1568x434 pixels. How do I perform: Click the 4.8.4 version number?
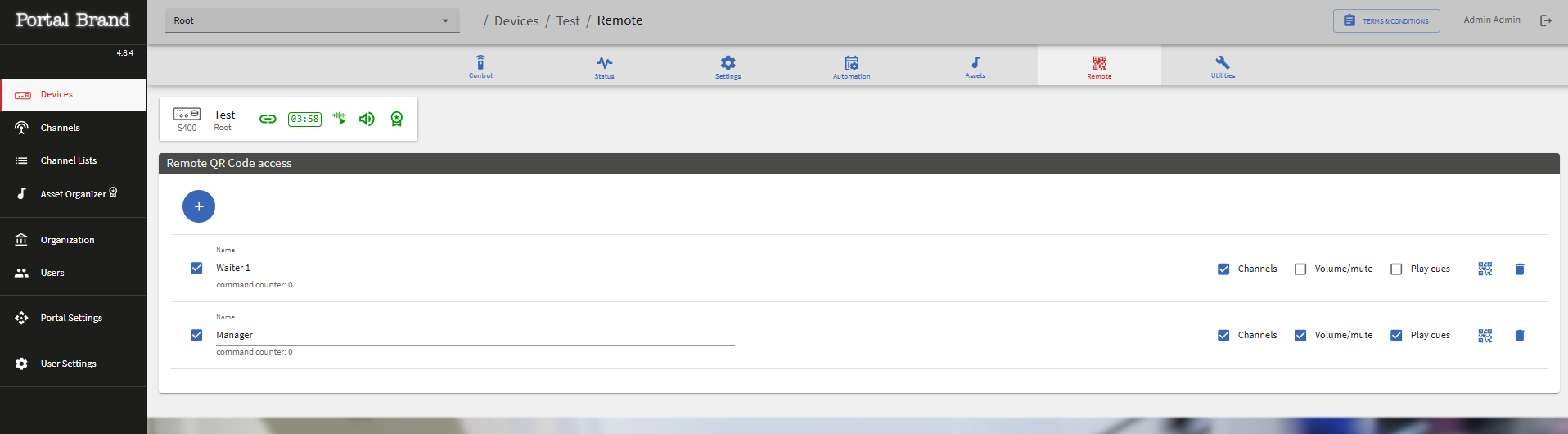[x=125, y=52]
